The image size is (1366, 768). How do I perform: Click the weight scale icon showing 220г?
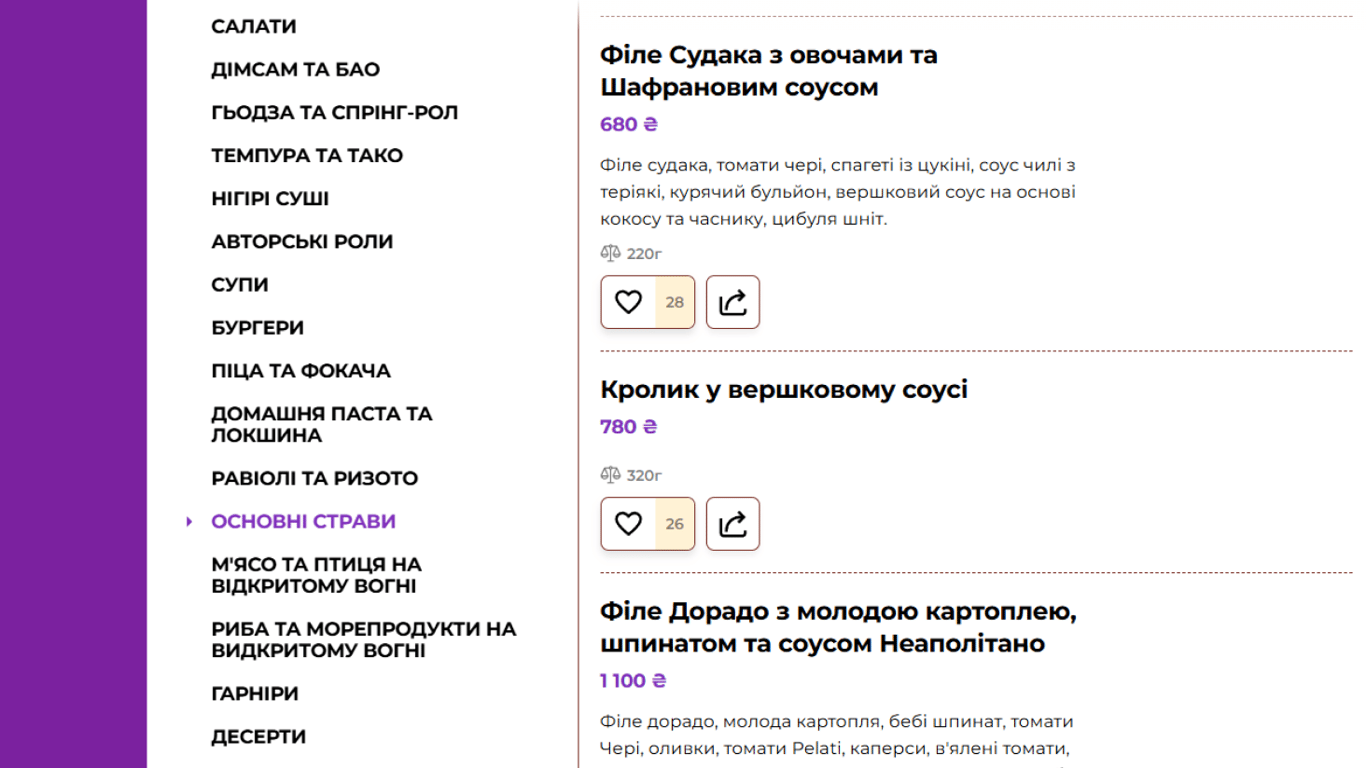point(610,253)
